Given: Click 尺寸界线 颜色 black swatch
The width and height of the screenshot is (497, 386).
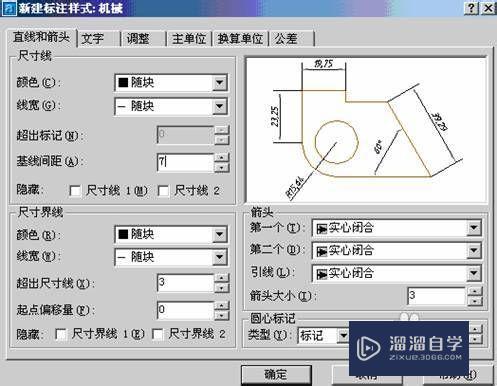Looking at the screenshot, I should coord(123,234).
